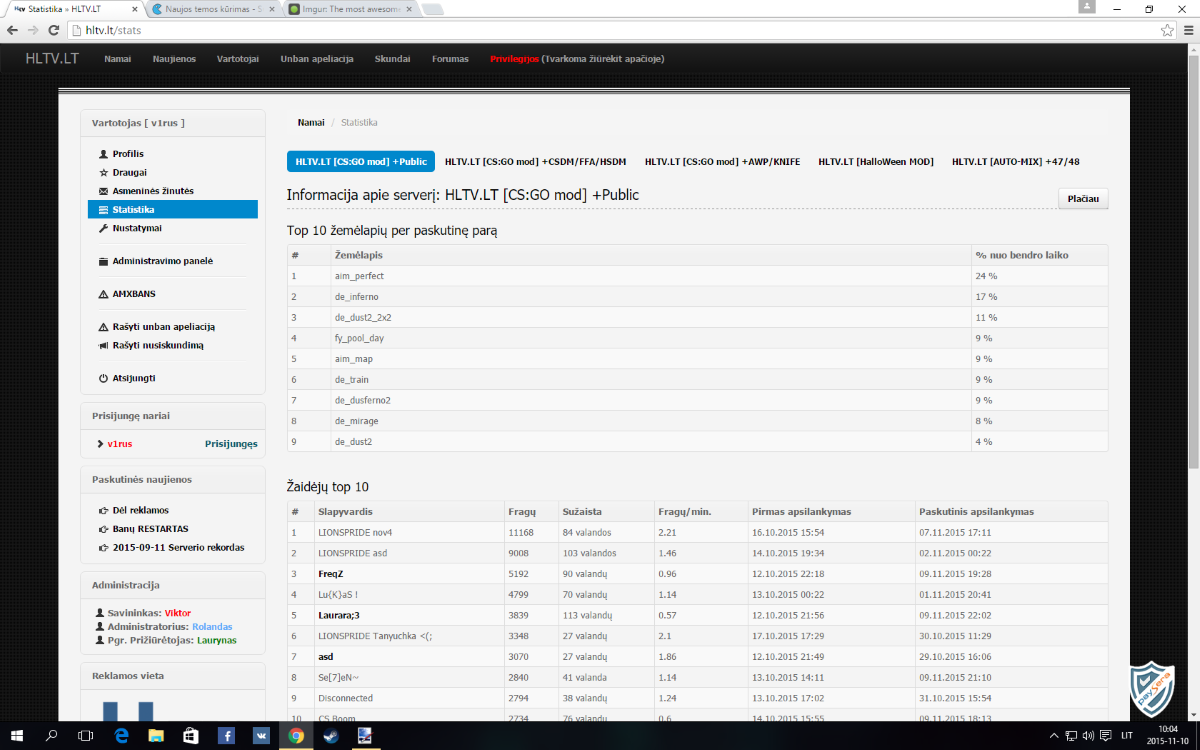Open Steam from the Windows taskbar
The width and height of the screenshot is (1200, 750).
[330, 736]
